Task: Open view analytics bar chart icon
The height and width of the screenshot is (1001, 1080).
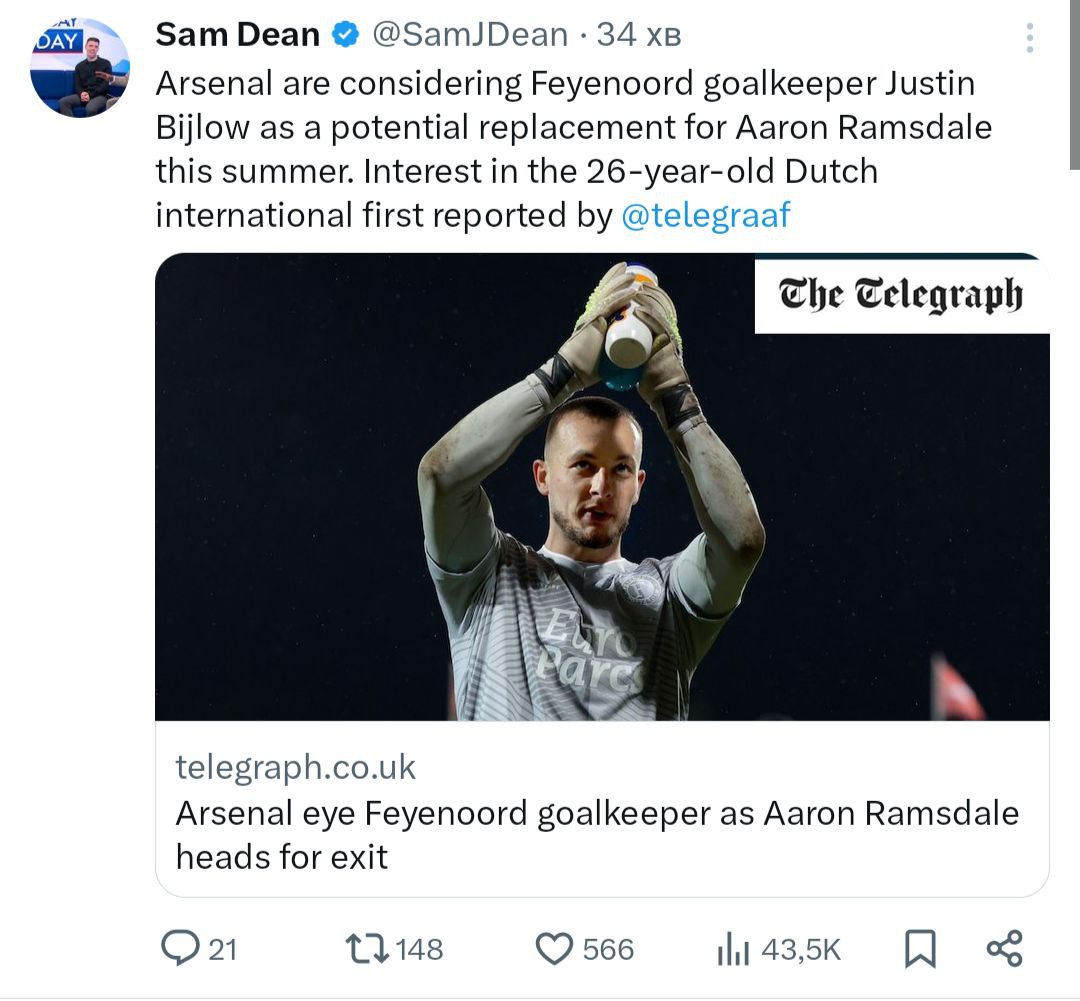Action: pos(732,950)
